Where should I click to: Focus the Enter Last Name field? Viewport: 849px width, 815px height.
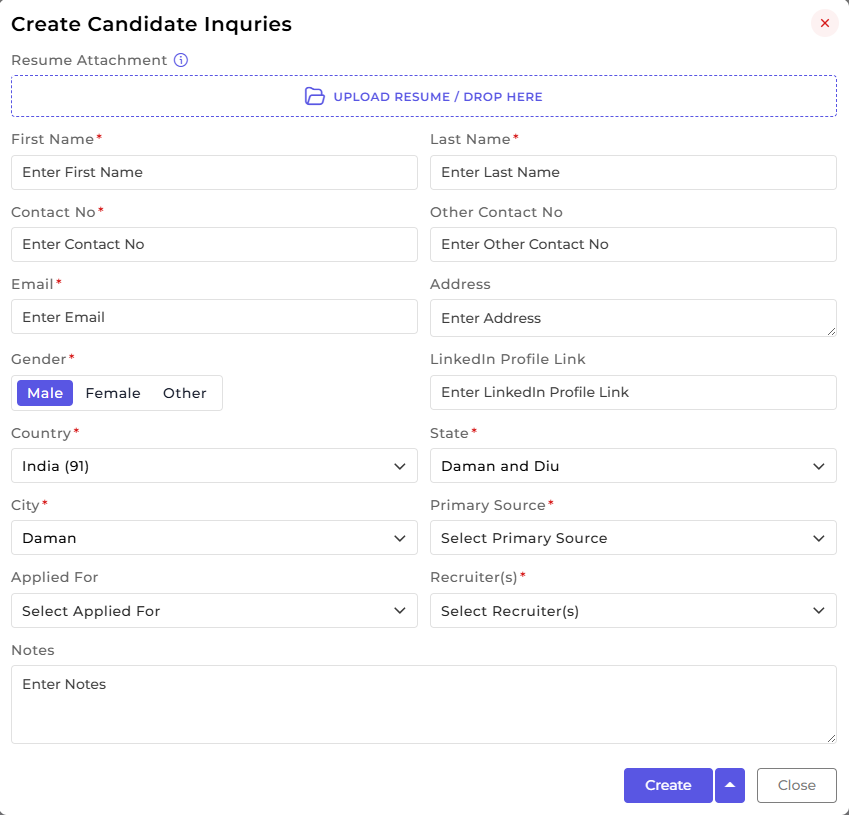coord(633,173)
